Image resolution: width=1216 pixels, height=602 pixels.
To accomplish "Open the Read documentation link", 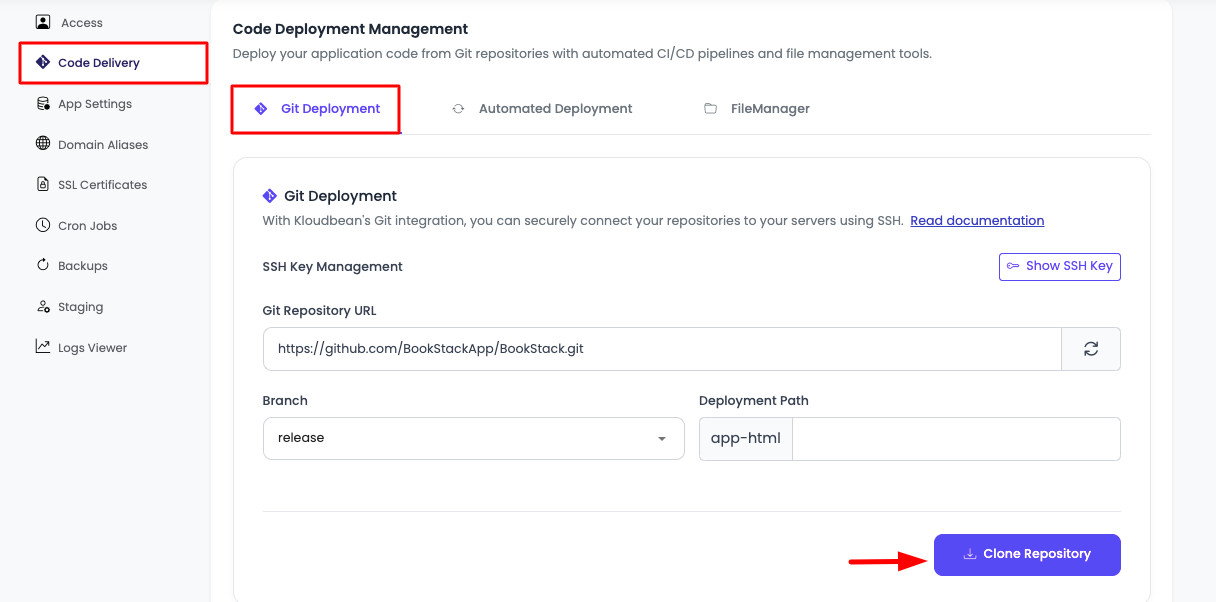I will 977,220.
